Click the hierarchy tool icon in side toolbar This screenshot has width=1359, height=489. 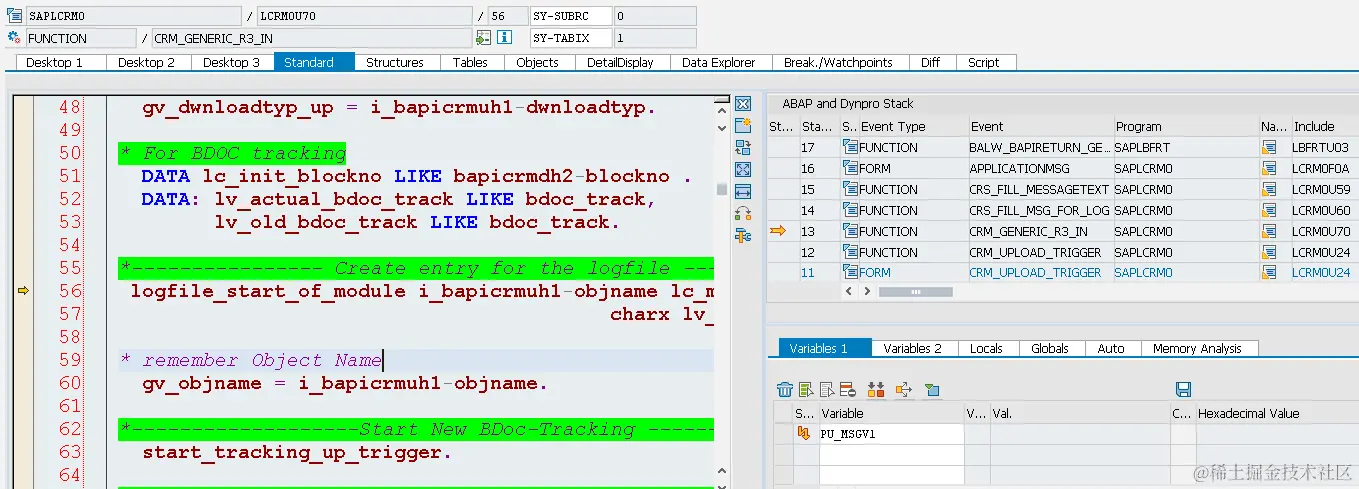coord(743,235)
